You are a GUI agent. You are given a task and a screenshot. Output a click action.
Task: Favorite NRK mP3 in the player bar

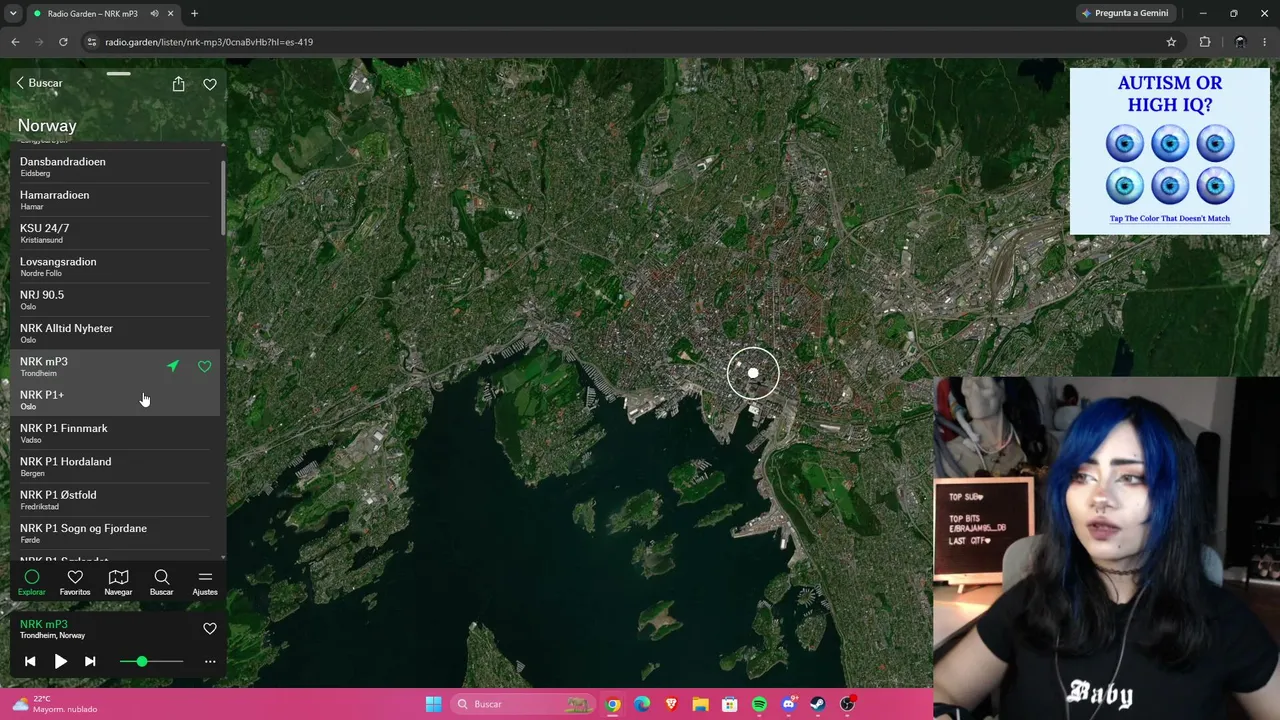tap(210, 629)
